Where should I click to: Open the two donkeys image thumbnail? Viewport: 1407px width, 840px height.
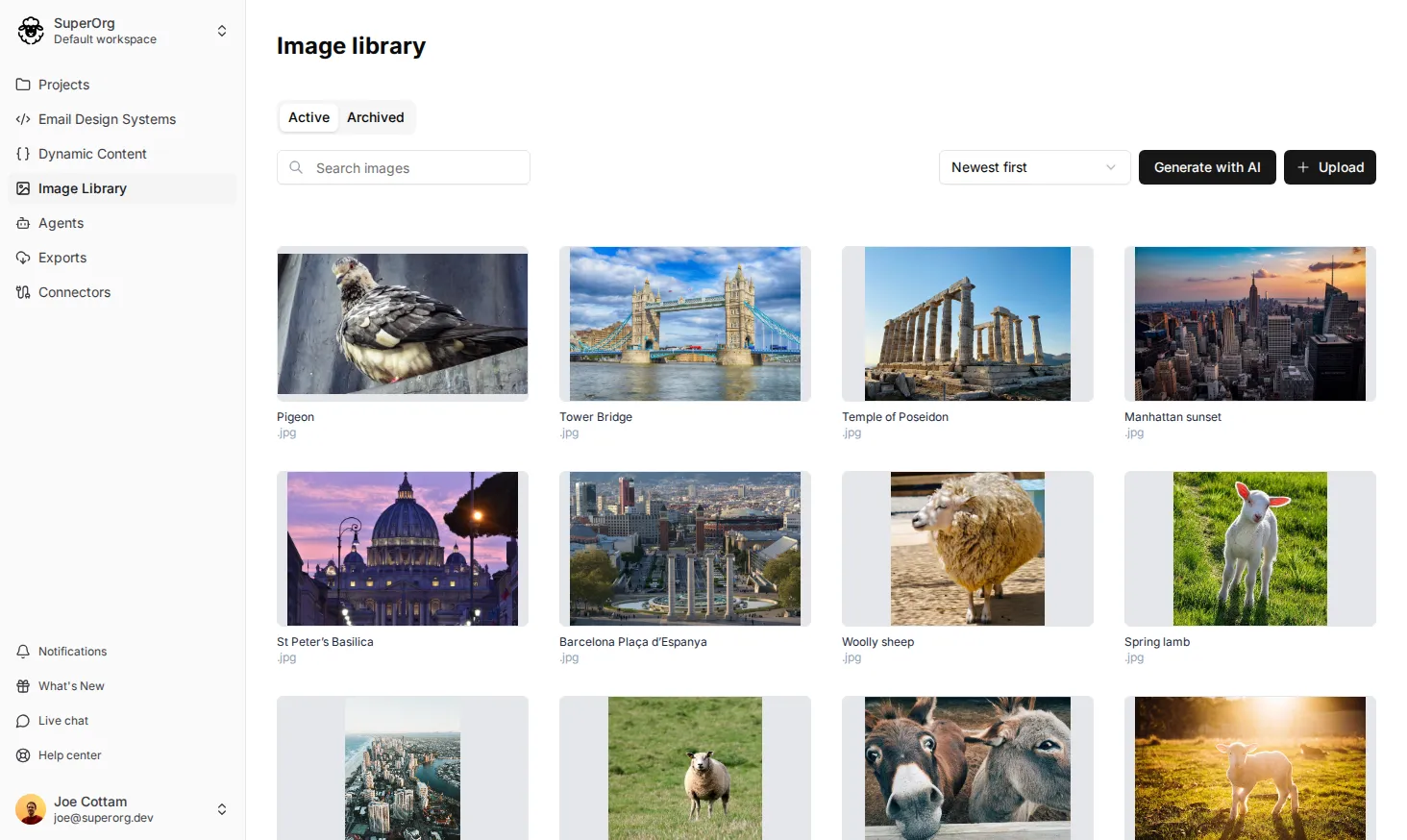968,768
